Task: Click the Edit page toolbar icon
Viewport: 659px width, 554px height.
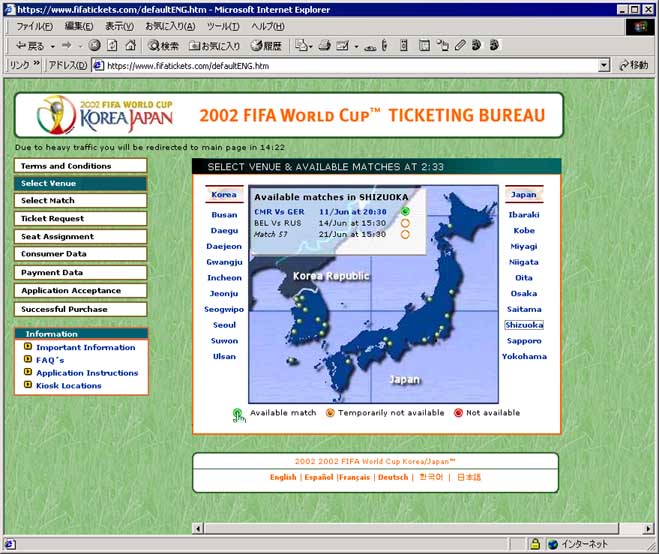Action: point(343,45)
